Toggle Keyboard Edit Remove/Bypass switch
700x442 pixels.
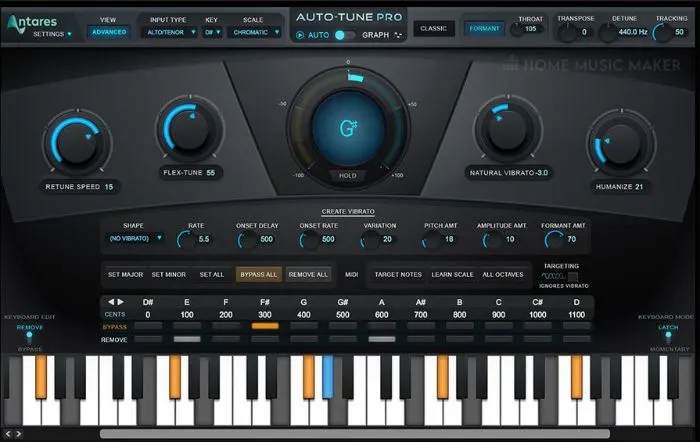coord(29,338)
